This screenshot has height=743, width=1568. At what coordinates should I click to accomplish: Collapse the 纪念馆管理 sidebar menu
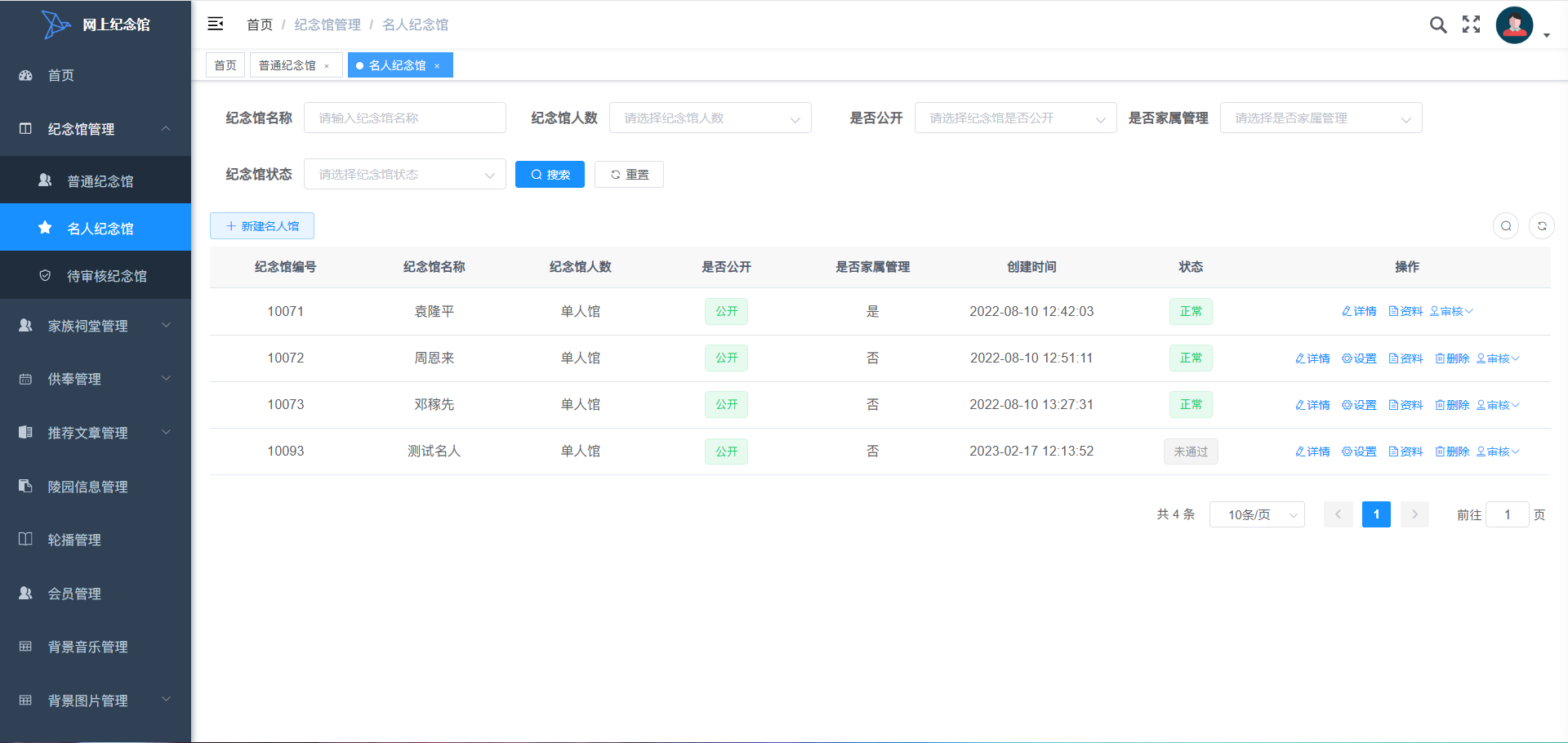(x=96, y=129)
